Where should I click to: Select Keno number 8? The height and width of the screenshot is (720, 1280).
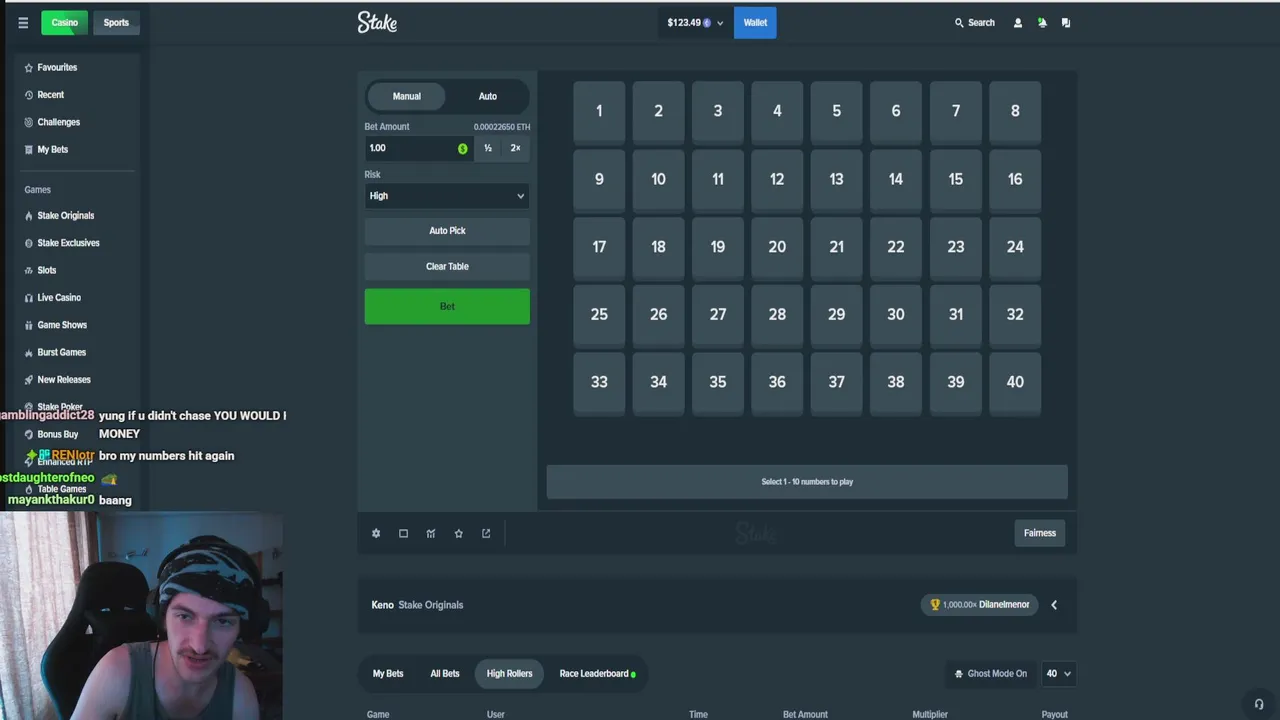click(1015, 111)
